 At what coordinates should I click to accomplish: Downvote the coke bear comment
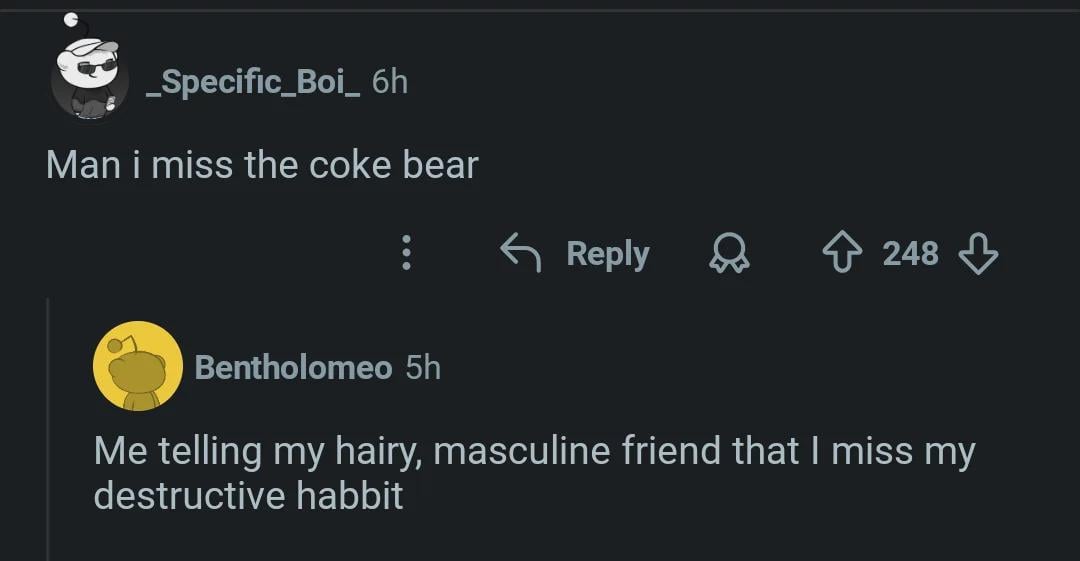click(x=977, y=254)
